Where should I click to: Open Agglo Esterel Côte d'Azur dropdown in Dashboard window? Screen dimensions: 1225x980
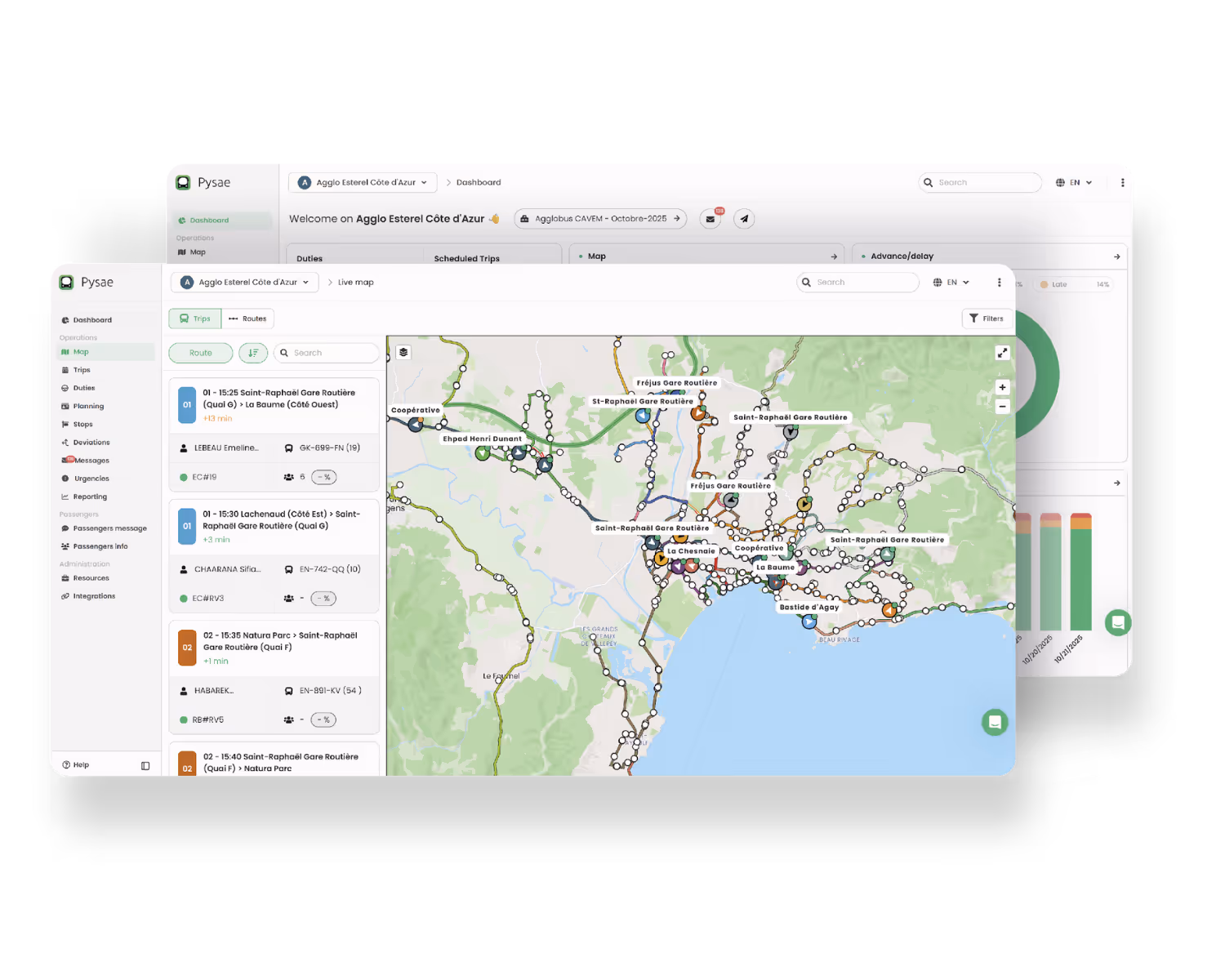click(x=363, y=183)
